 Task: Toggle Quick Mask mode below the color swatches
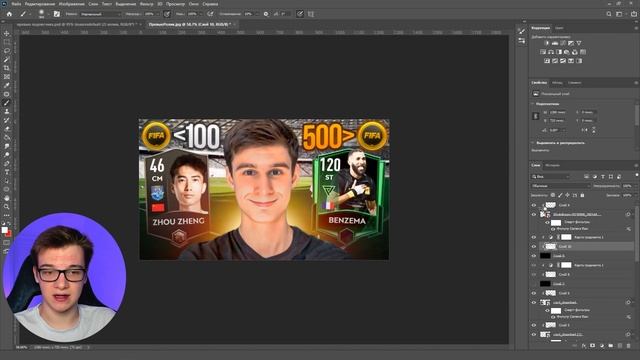7,242
